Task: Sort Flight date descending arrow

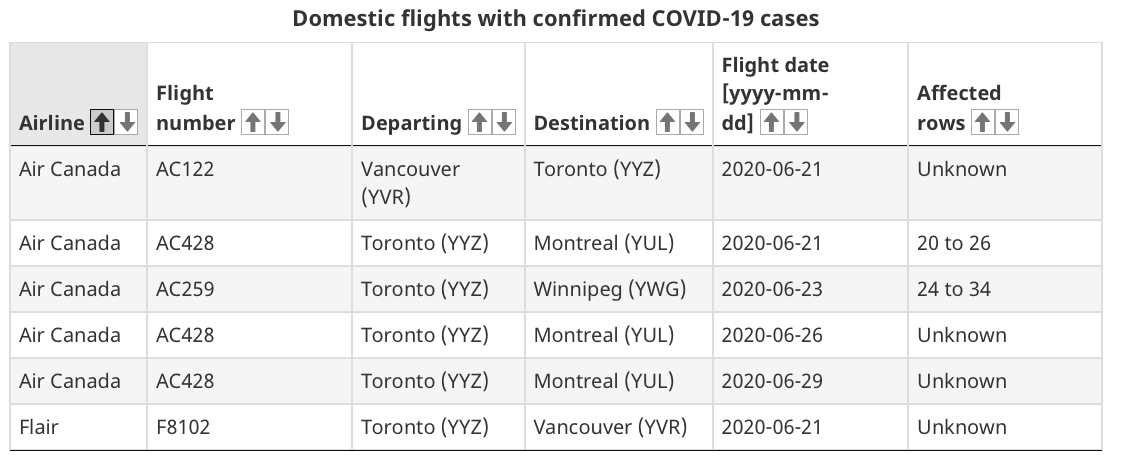Action: 796,122
